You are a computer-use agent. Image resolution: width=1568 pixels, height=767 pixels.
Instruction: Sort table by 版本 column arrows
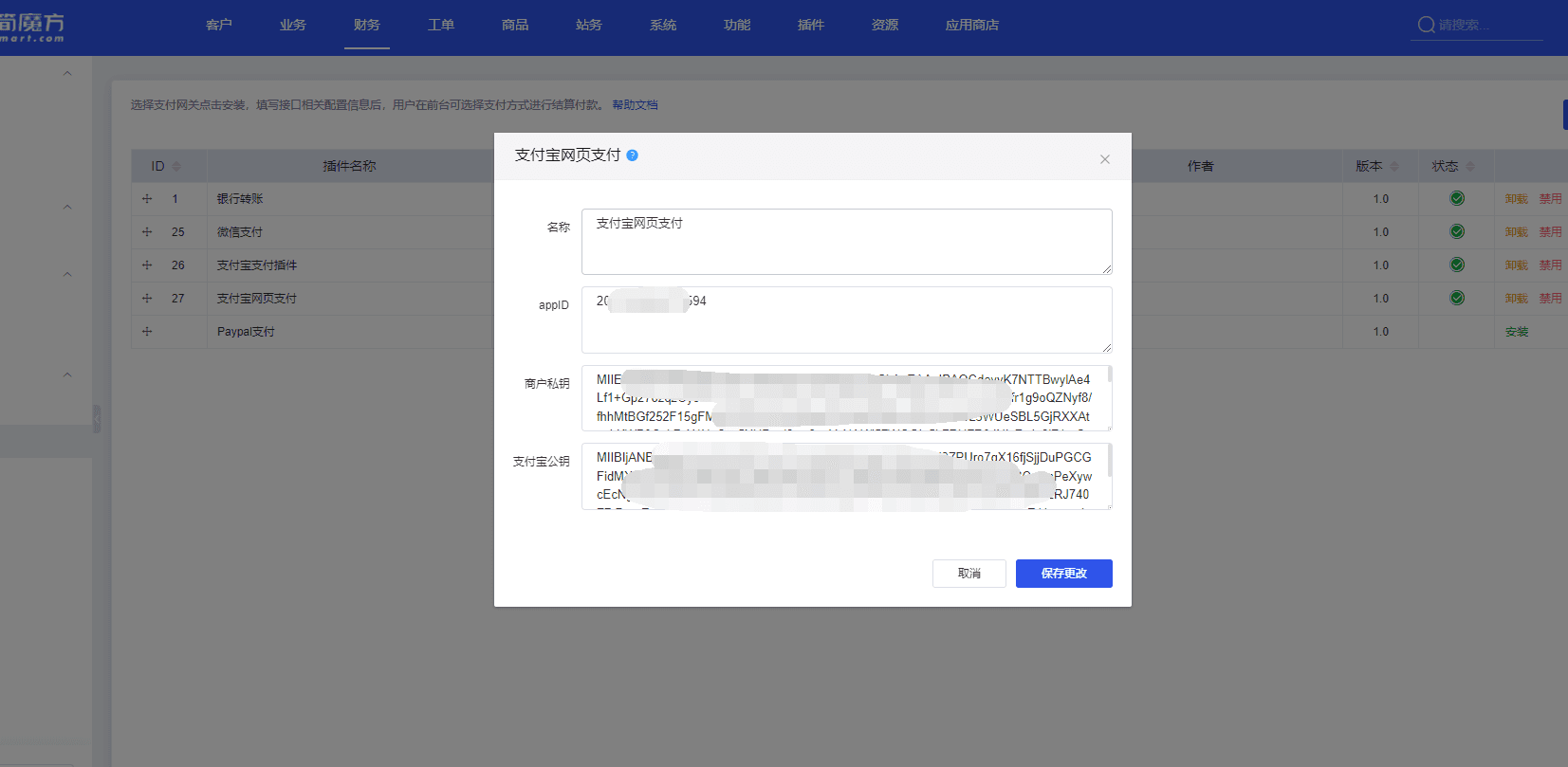click(1394, 166)
